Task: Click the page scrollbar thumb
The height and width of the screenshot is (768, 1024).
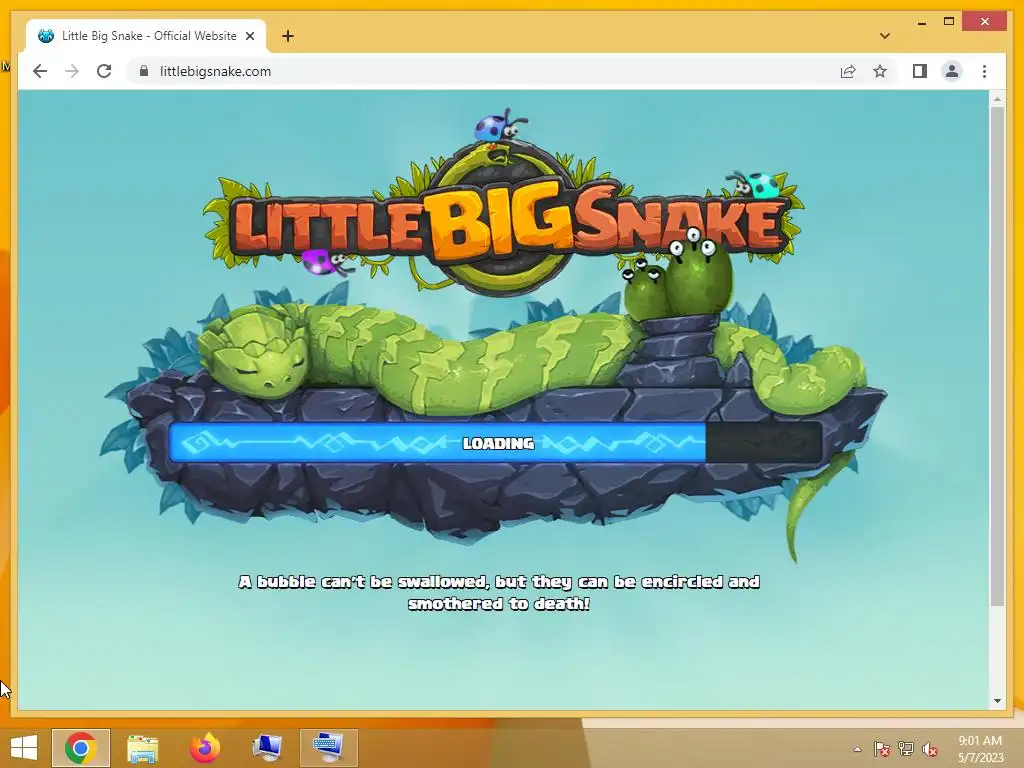Action: click(x=997, y=356)
